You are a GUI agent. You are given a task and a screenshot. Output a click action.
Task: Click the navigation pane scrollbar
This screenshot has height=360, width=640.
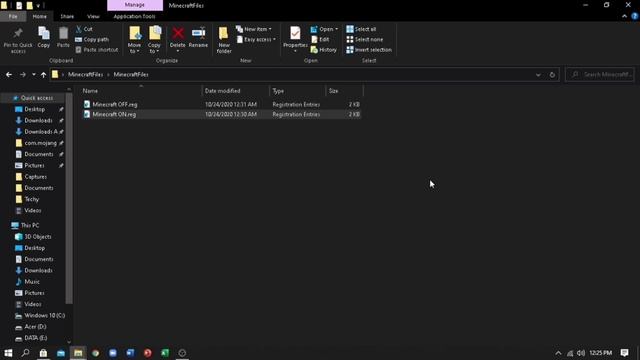(69, 198)
